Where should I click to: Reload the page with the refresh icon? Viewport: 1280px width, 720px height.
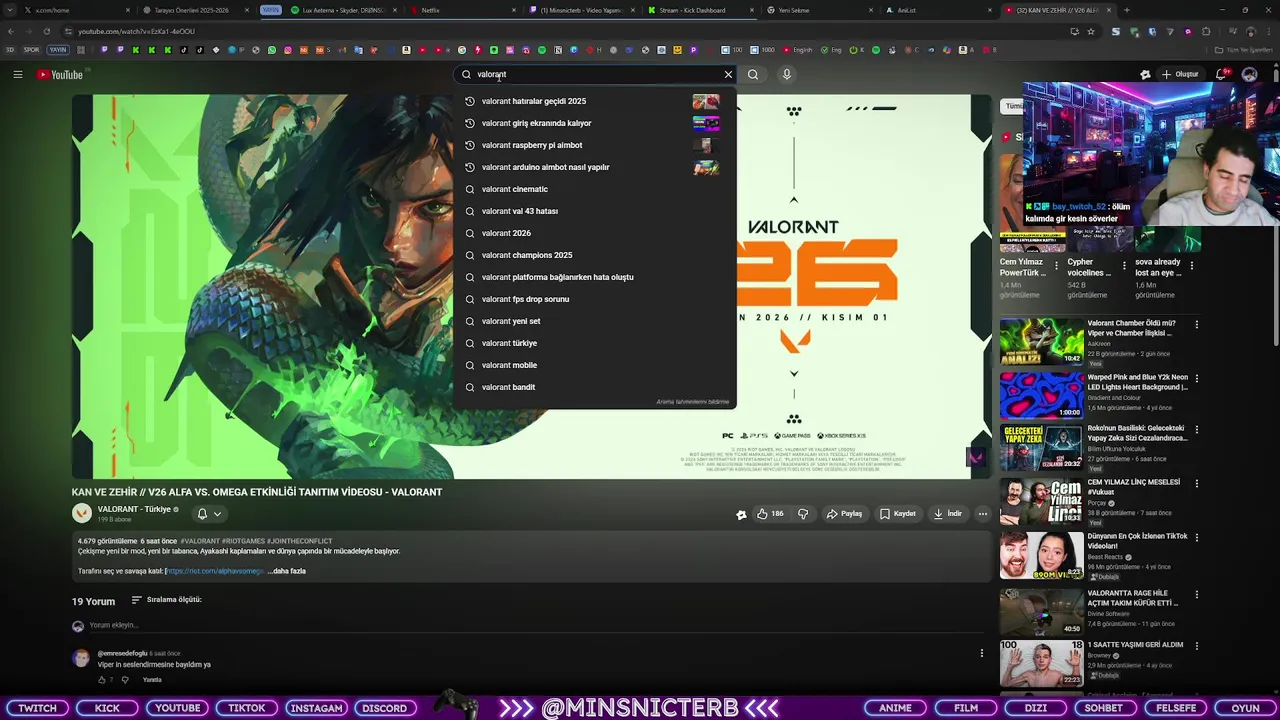[x=46, y=31]
